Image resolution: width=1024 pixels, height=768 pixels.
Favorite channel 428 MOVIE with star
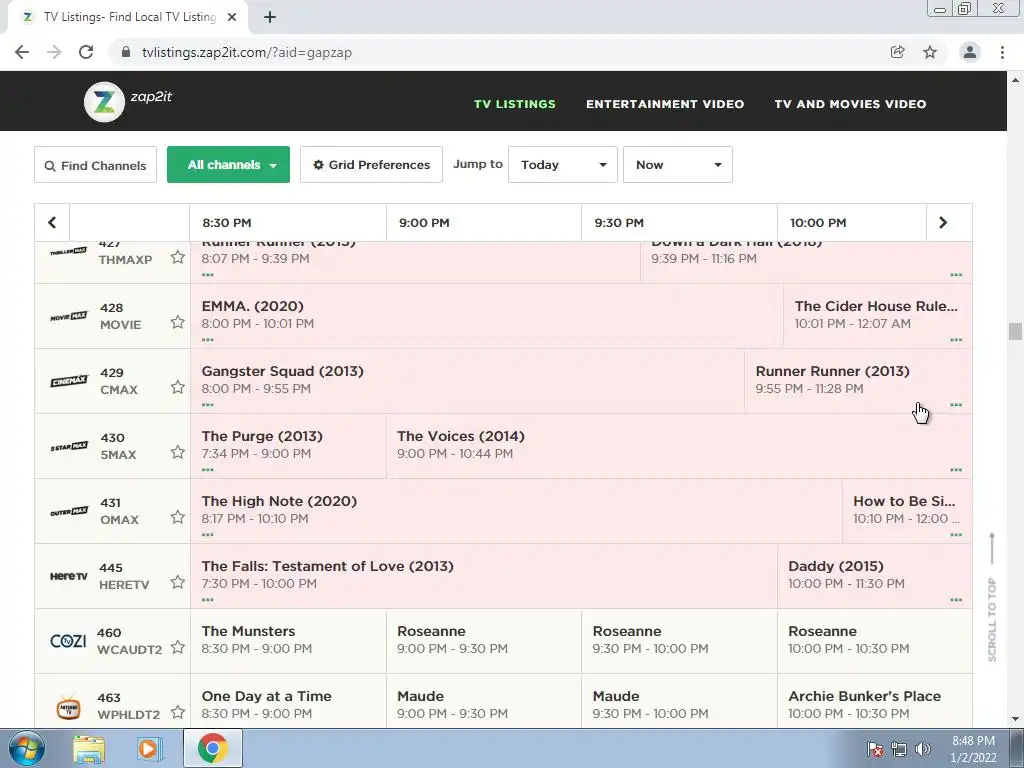pyautogui.click(x=178, y=322)
